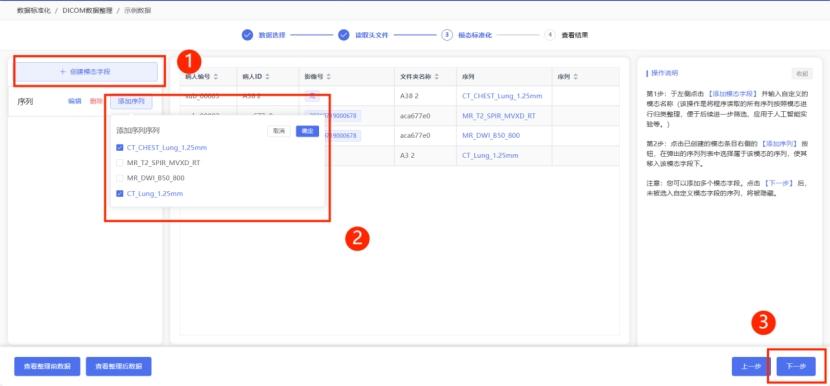The height and width of the screenshot is (386, 830).
Task: Sort by 影像号 column arrows
Action: pyautogui.click(x=329, y=77)
